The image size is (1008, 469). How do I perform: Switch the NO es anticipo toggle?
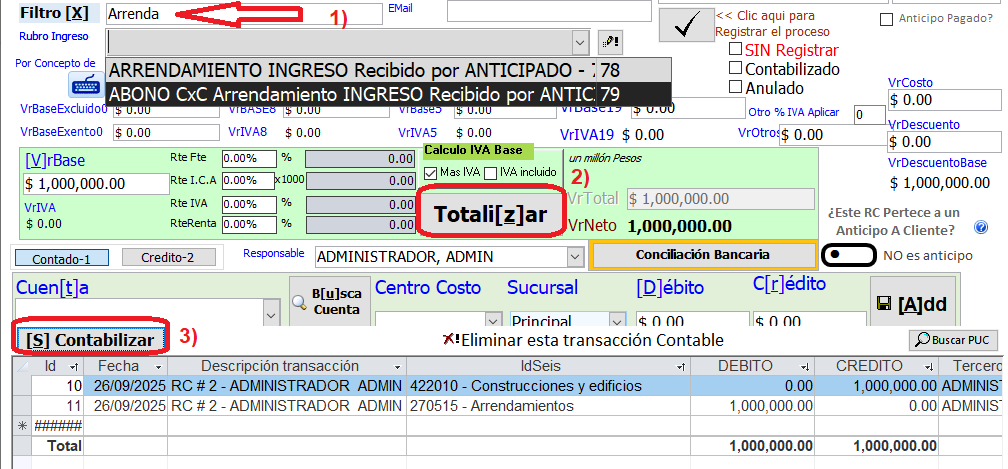pyautogui.click(x=848, y=255)
